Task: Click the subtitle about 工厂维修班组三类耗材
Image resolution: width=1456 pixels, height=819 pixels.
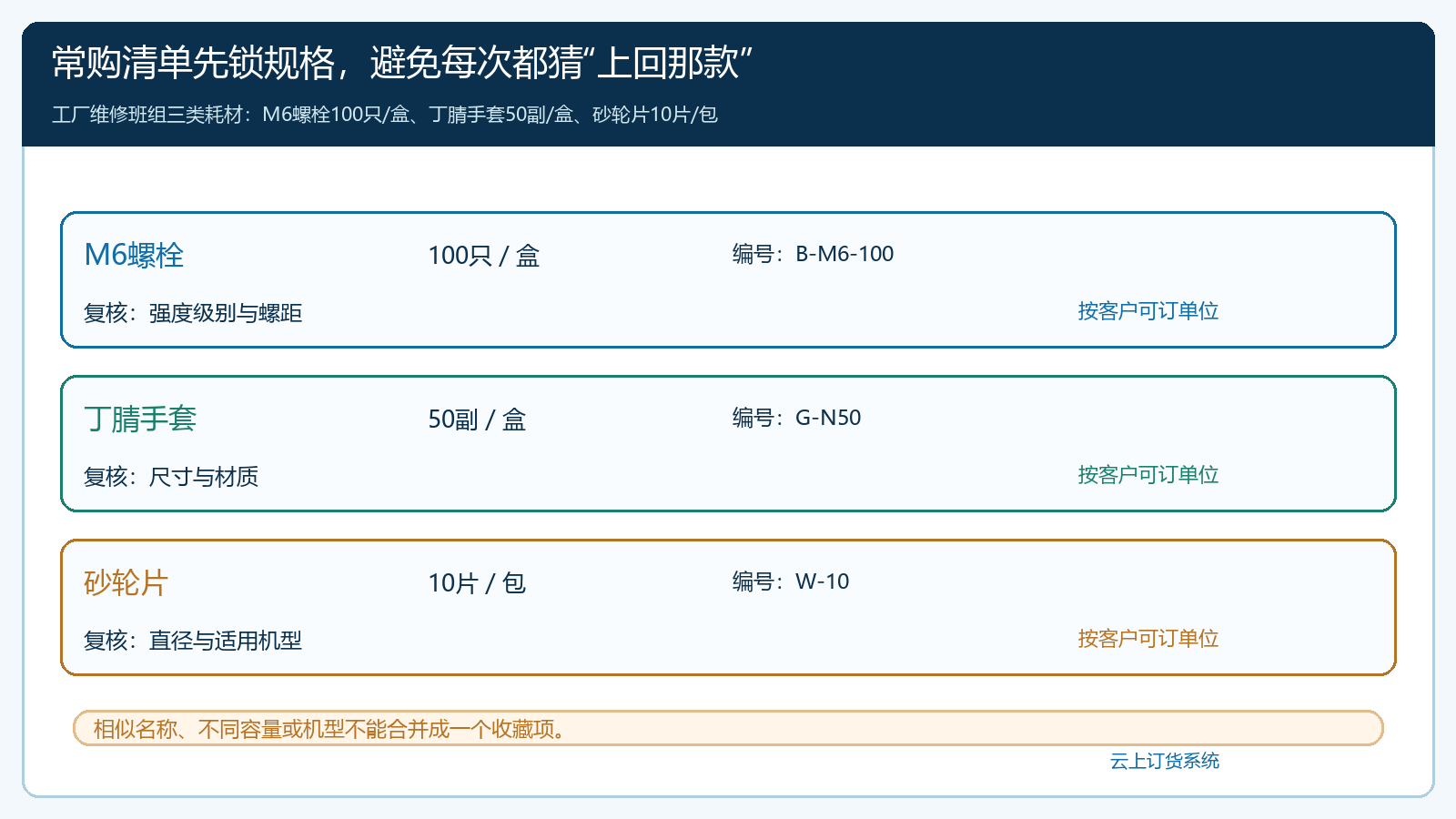Action: [385, 115]
